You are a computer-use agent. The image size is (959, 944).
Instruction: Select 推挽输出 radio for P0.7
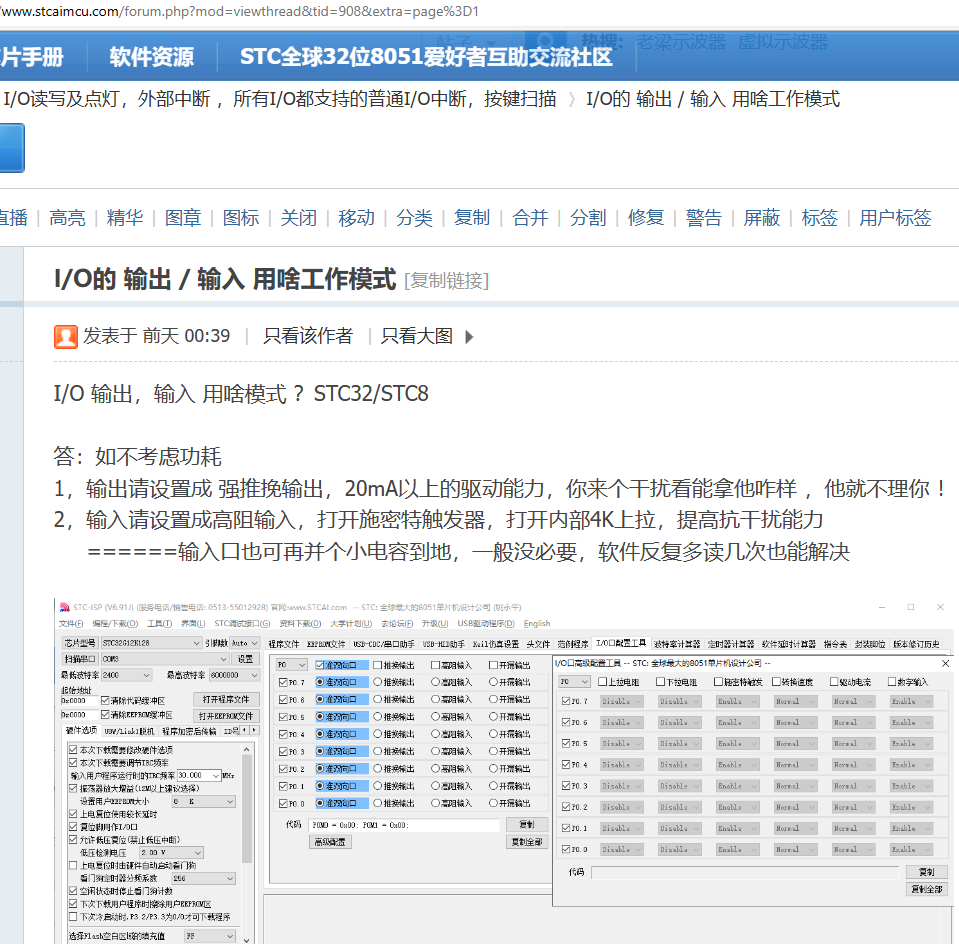click(x=378, y=682)
